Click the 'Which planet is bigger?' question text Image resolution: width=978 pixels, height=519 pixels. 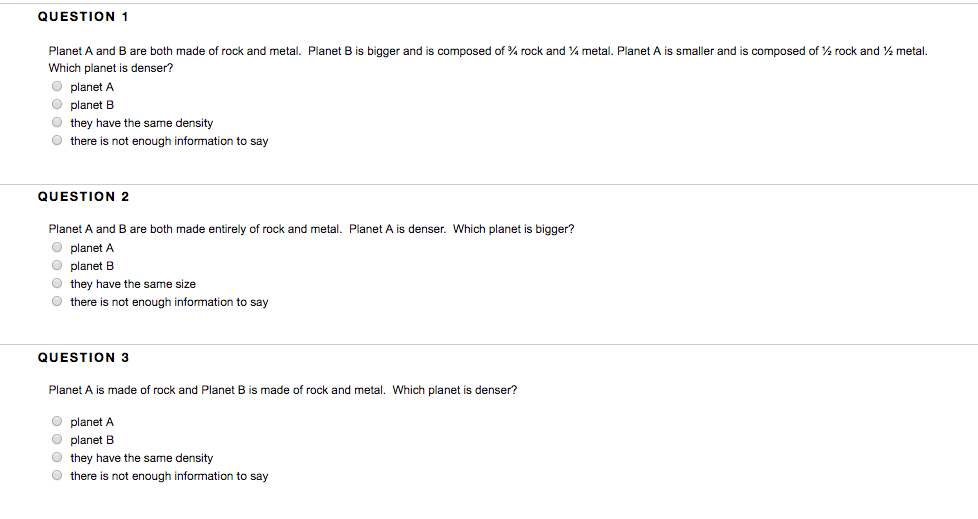pos(513,229)
